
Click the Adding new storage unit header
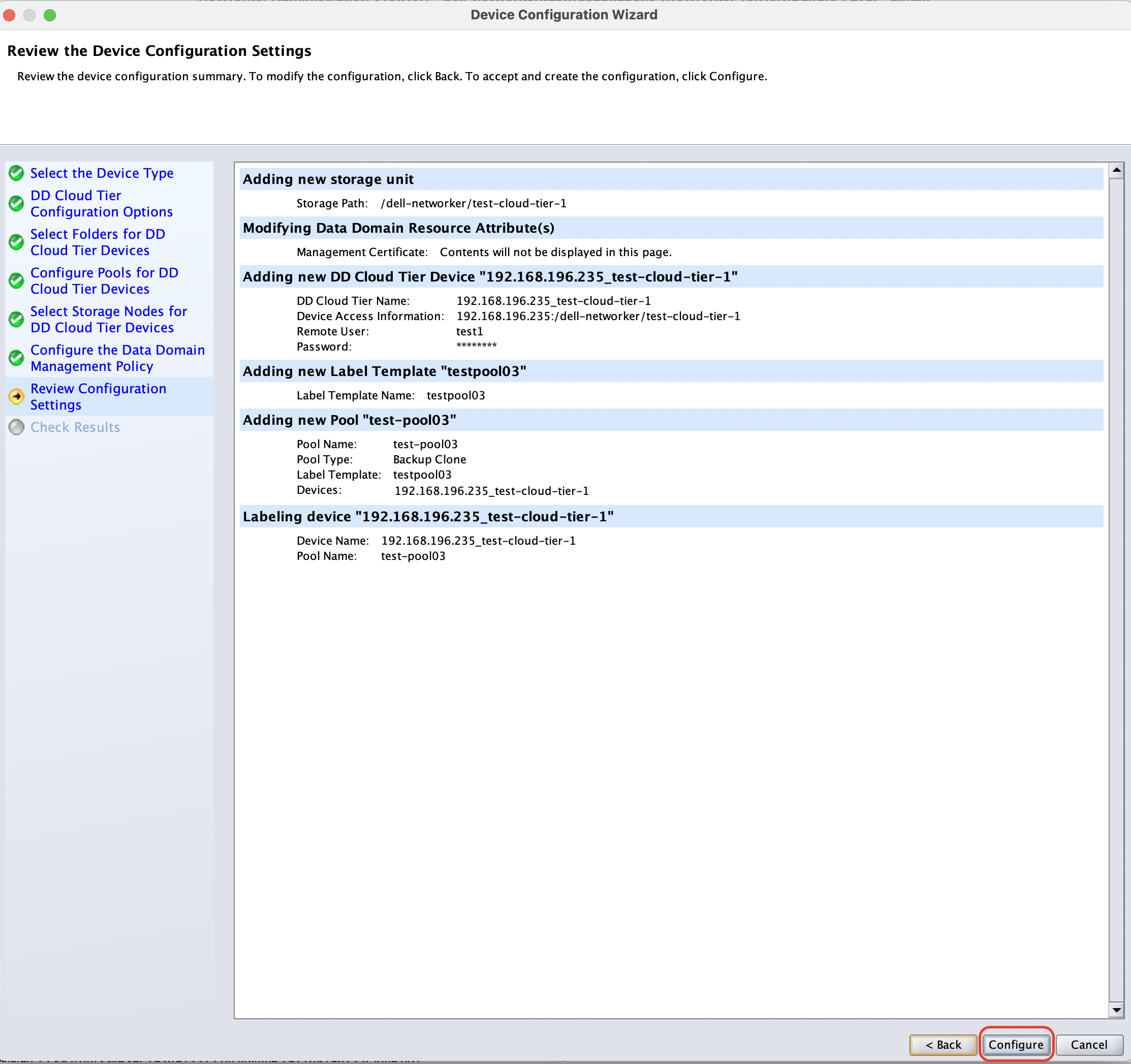(x=671, y=179)
